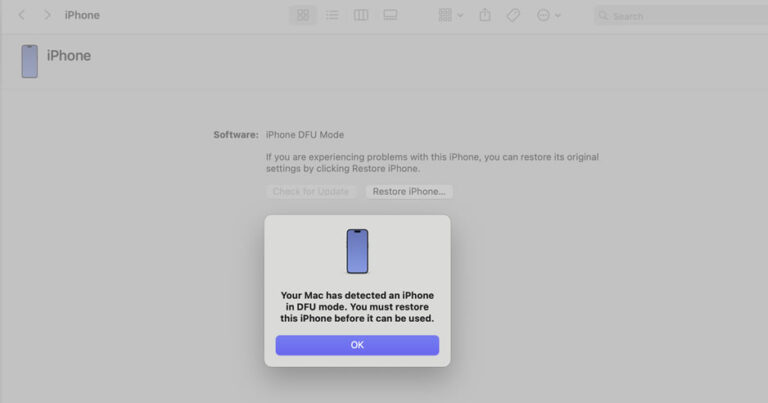Click OK in the DFU mode dialog
768x403 pixels.
[x=357, y=345]
